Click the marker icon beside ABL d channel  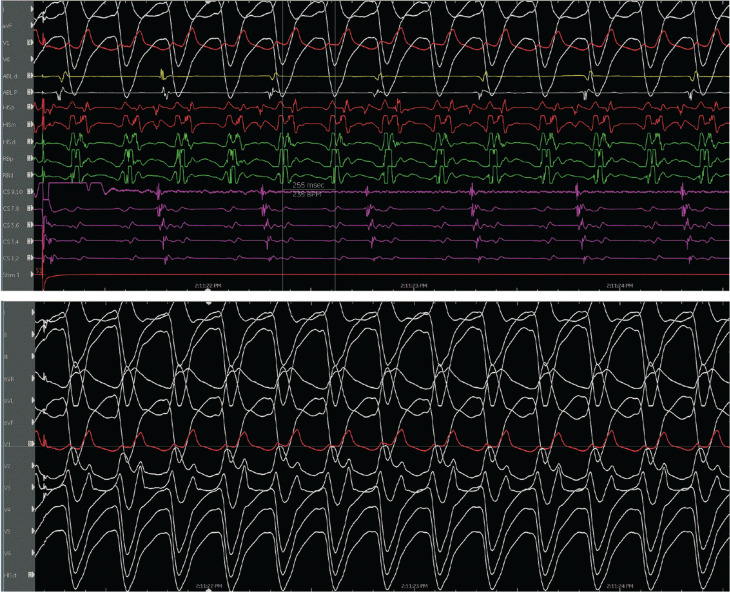point(31,75)
